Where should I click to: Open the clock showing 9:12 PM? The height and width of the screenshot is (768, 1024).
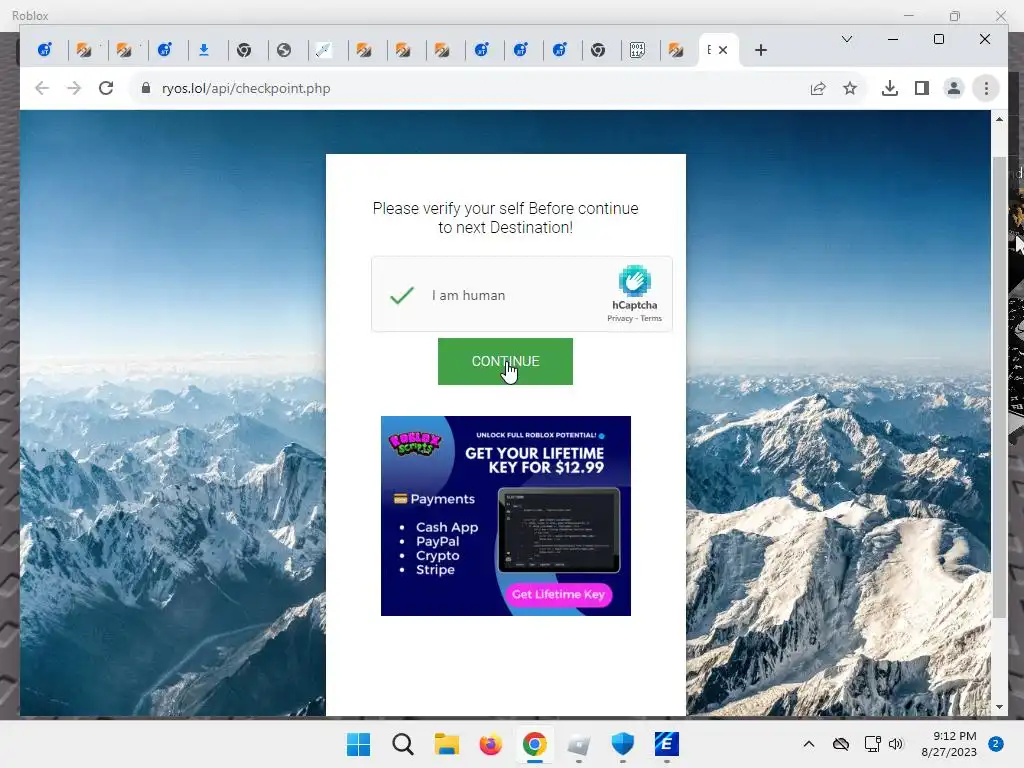coord(949,744)
